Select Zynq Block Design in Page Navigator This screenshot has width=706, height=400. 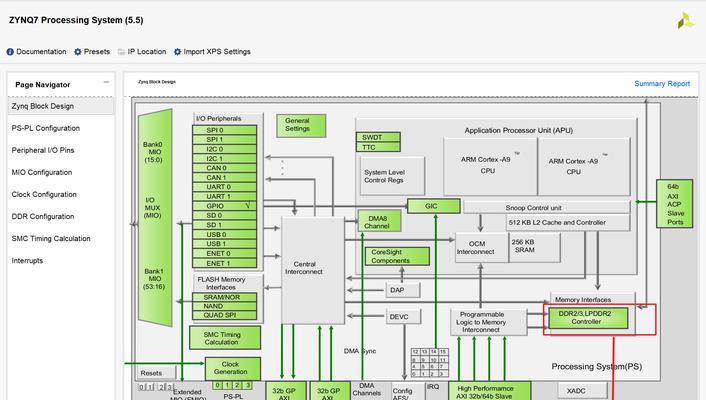(x=42, y=106)
